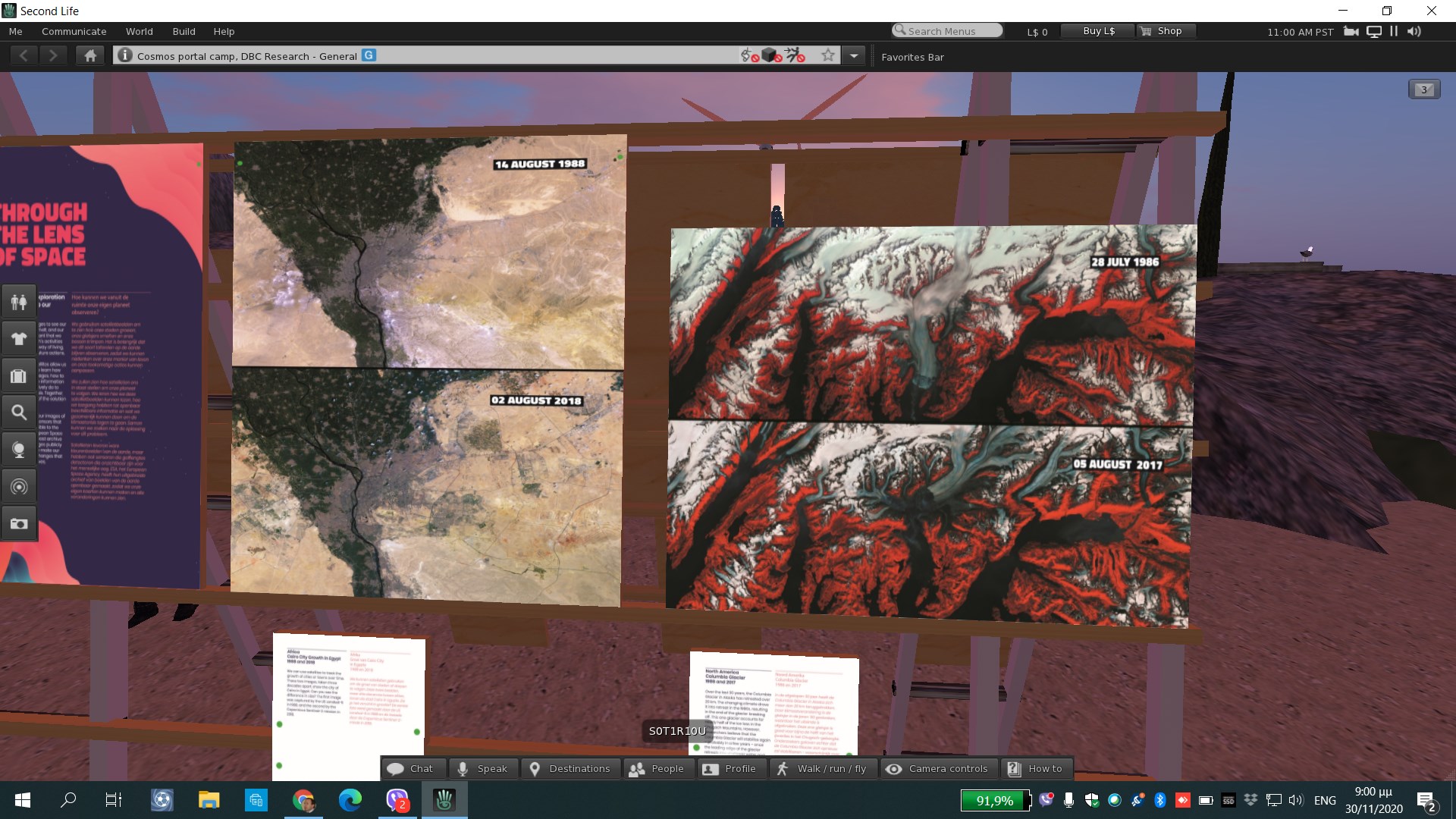This screenshot has height=819, width=1456.
Task: Pause all media with the pause icon
Action: tap(1394, 31)
